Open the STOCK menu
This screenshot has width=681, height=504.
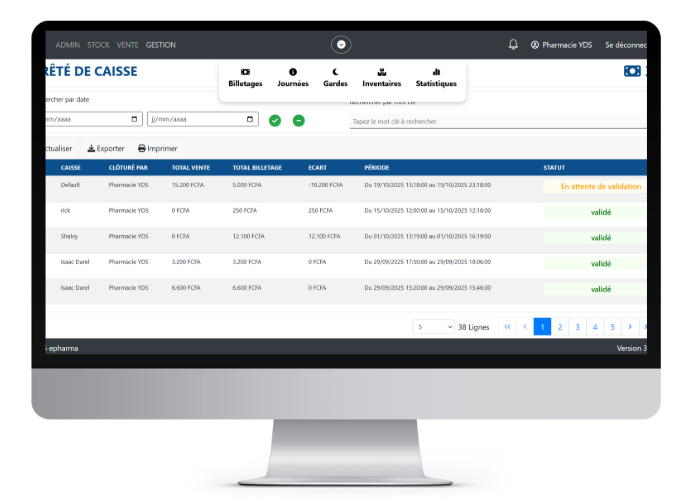(x=98, y=45)
